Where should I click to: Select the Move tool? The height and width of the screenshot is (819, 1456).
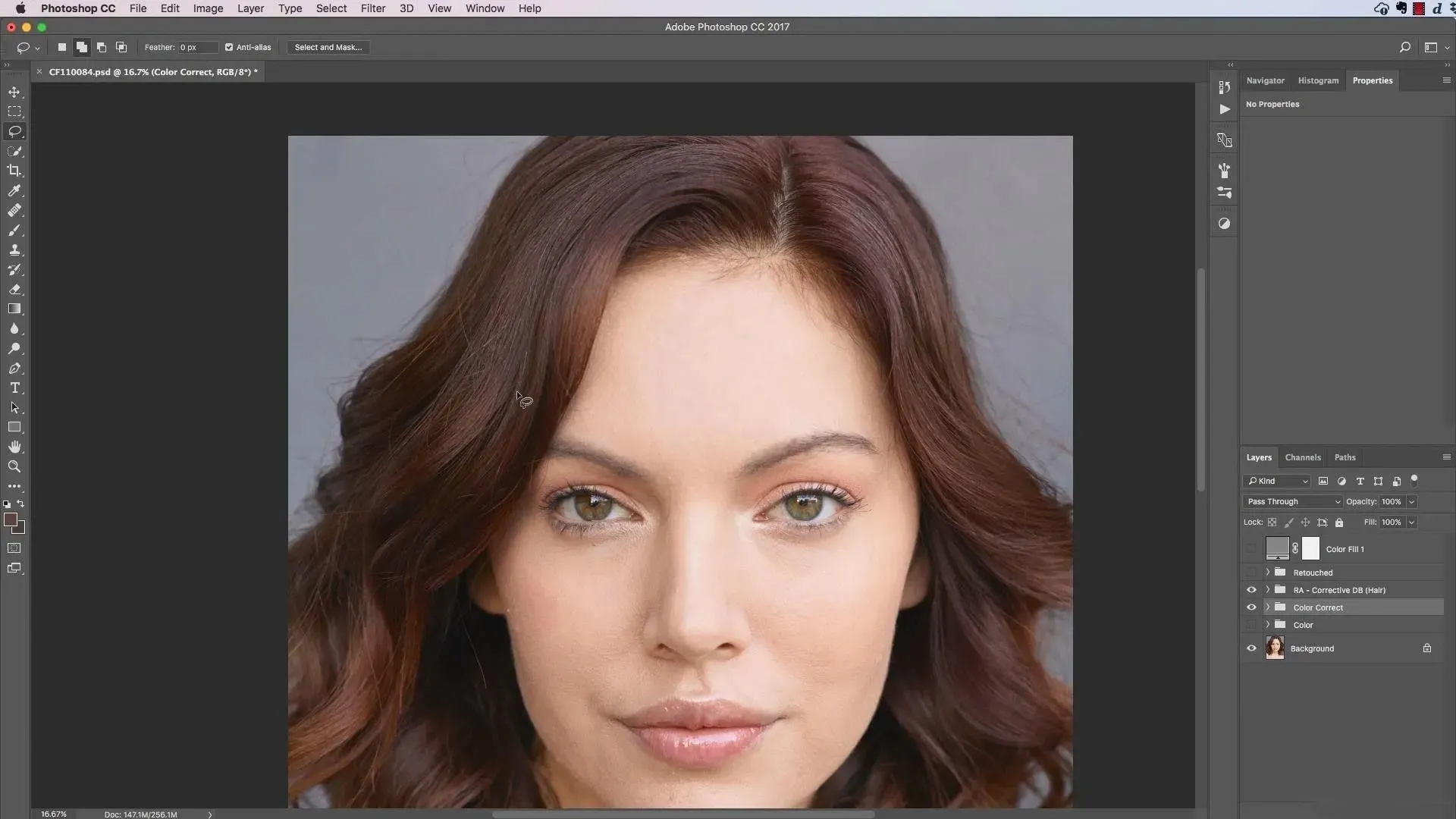point(14,92)
